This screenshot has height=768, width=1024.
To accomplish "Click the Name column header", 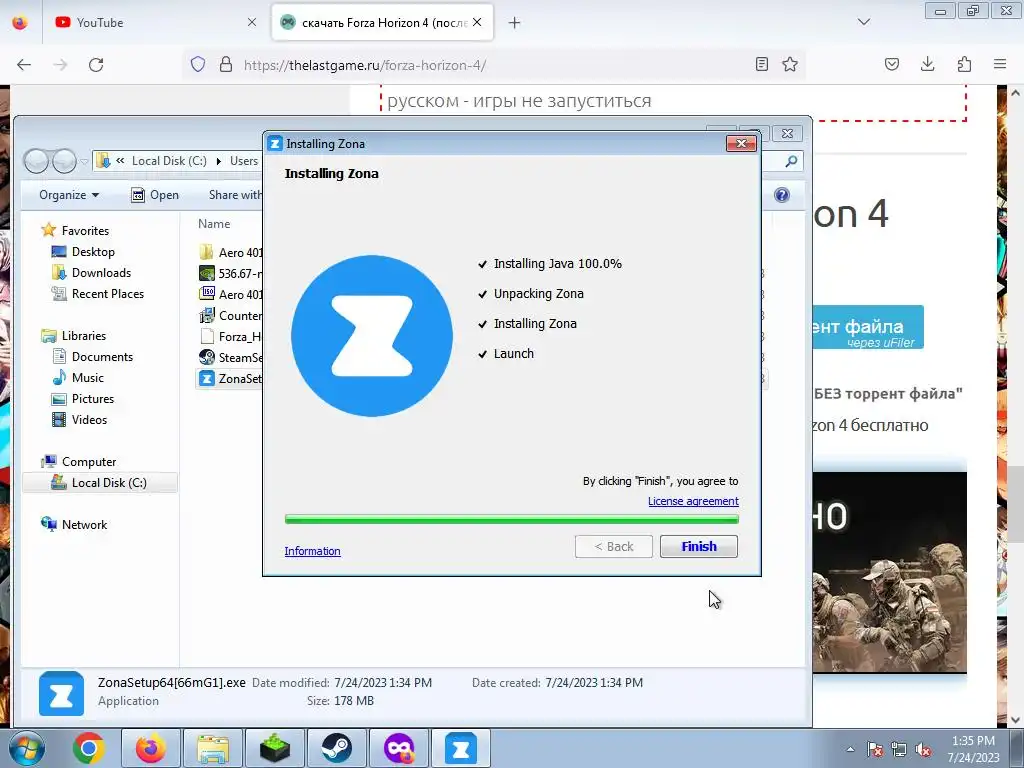I will click(x=214, y=223).
